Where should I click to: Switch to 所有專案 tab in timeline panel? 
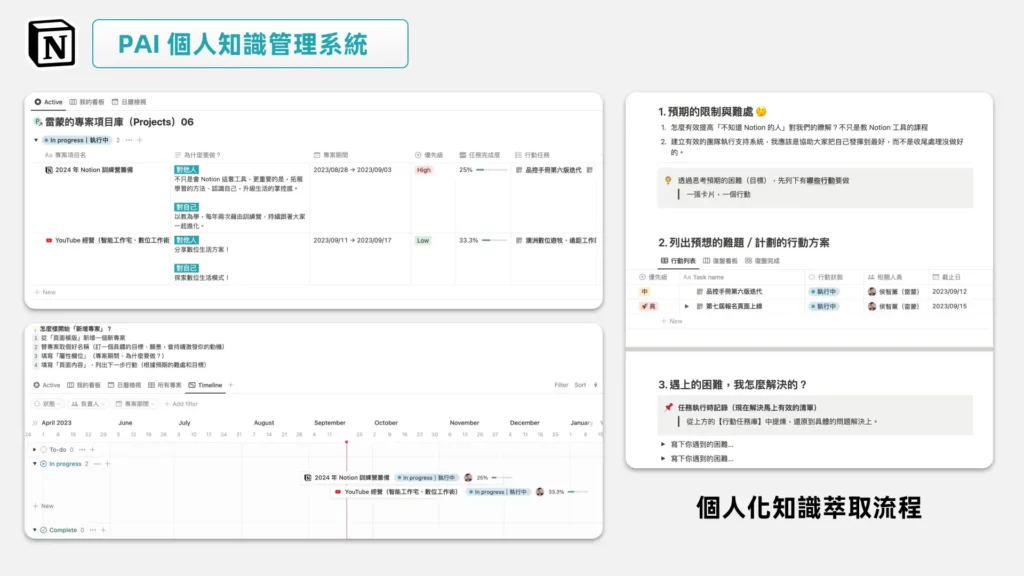[165, 385]
